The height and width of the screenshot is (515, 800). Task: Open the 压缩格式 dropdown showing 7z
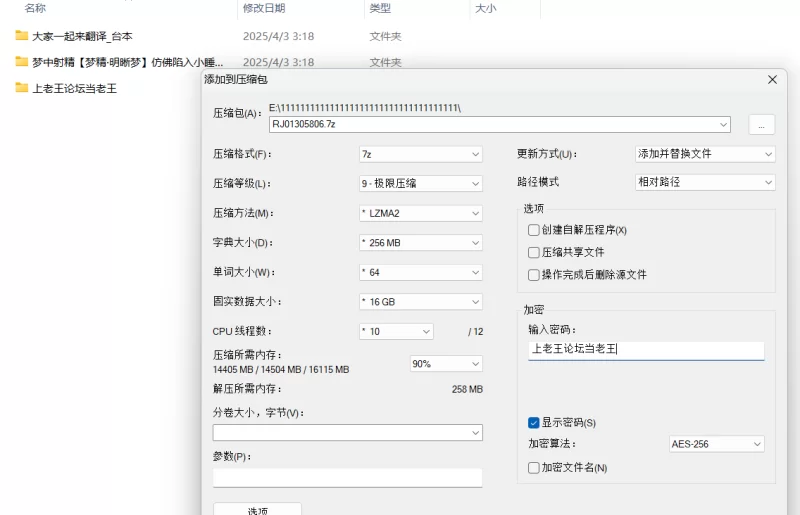tap(420, 155)
